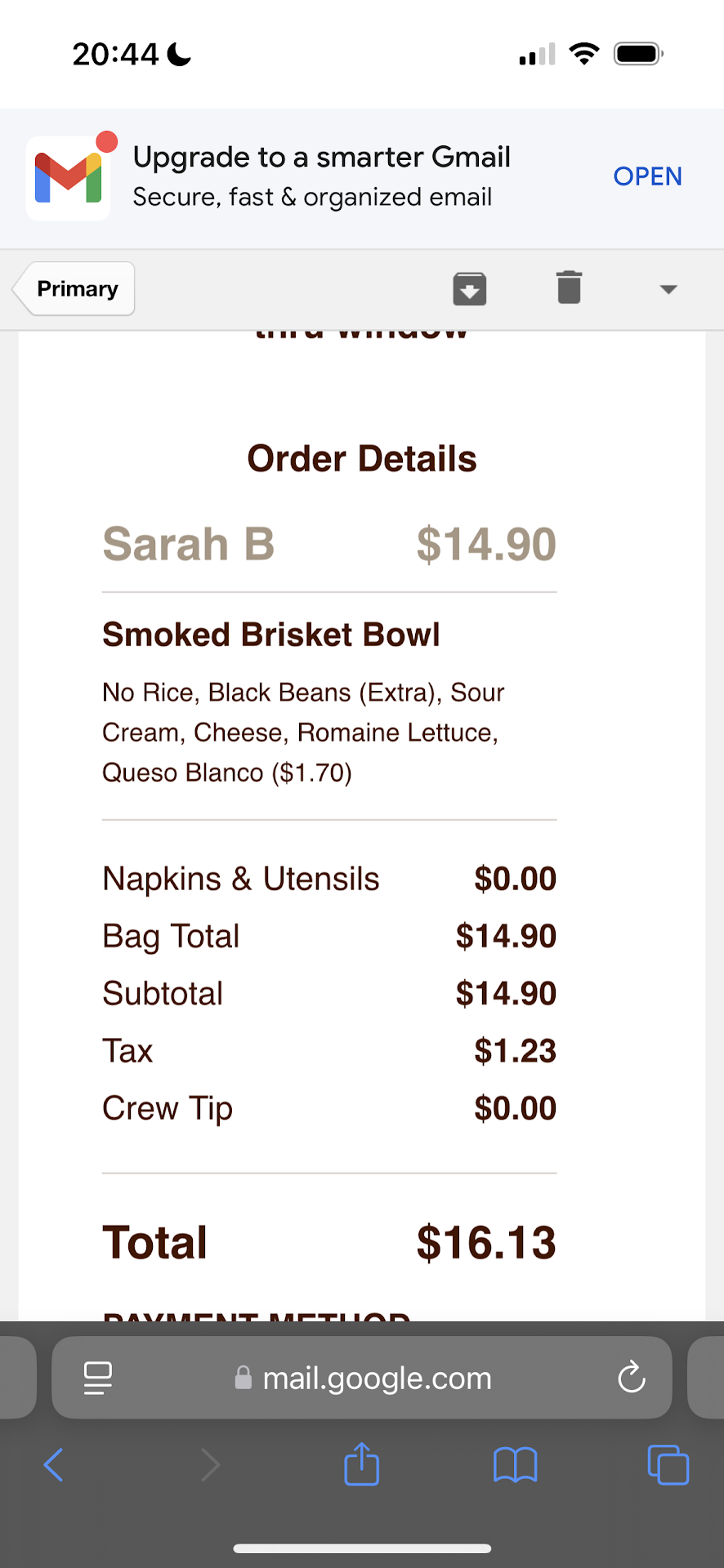Reload the page with refresh icon

631,1378
